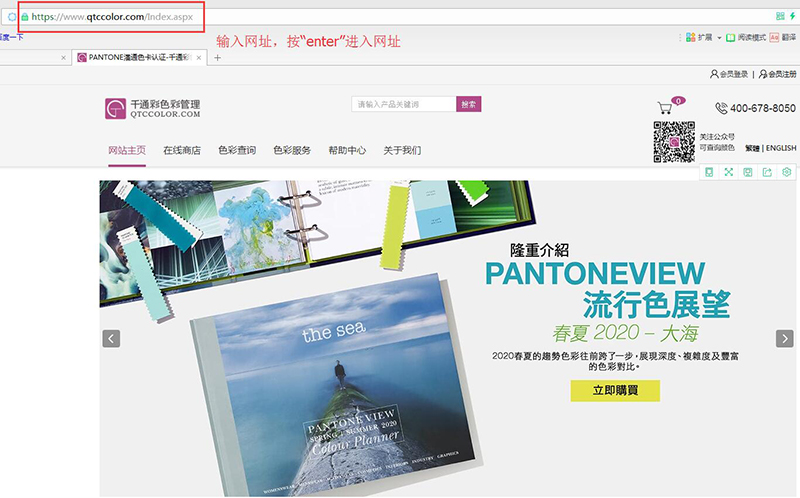Click the mobile view icon in floating toolbar
Image resolution: width=800 pixels, height=498 pixels.
coord(709,172)
